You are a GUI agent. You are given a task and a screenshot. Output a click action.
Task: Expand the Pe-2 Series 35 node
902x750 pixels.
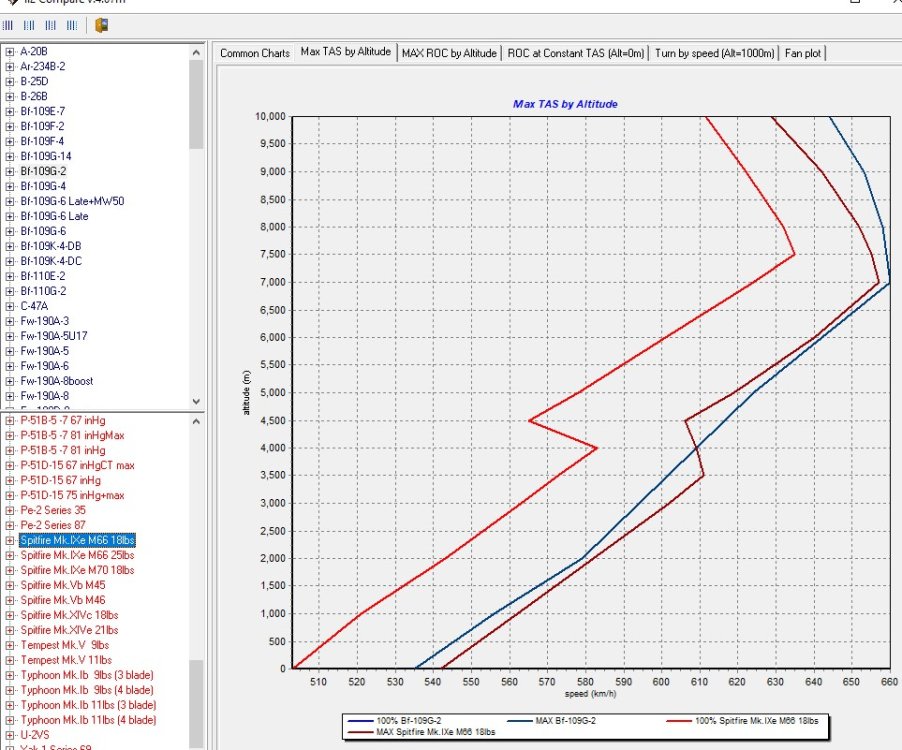(10, 510)
